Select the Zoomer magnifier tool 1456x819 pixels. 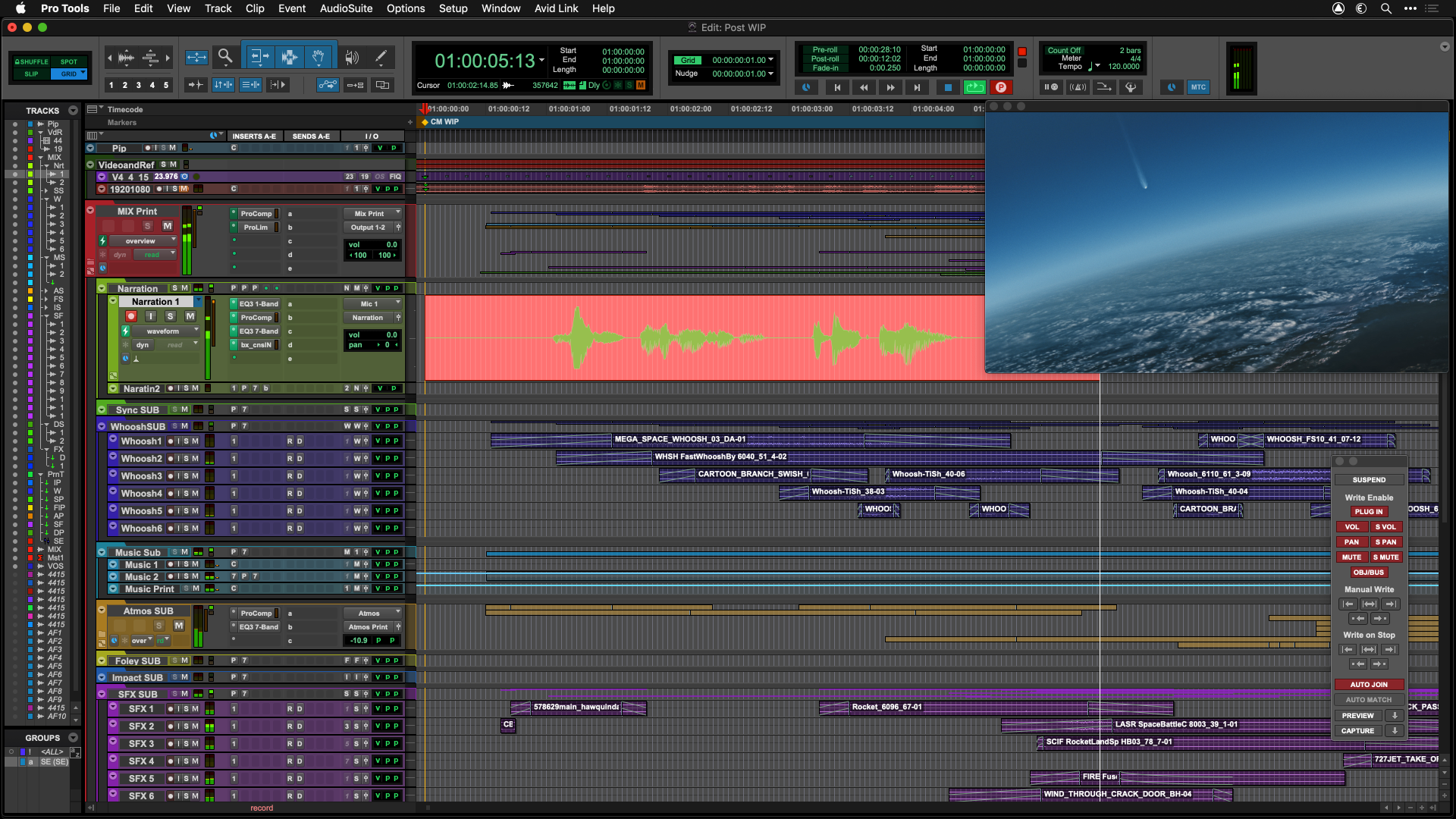pyautogui.click(x=225, y=57)
